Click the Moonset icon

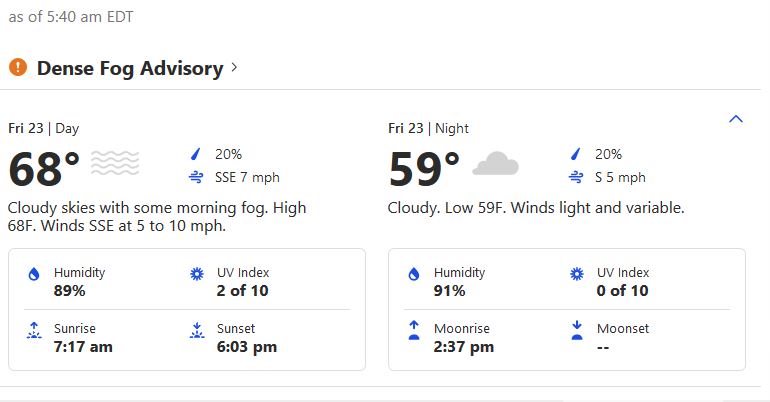coord(577,331)
